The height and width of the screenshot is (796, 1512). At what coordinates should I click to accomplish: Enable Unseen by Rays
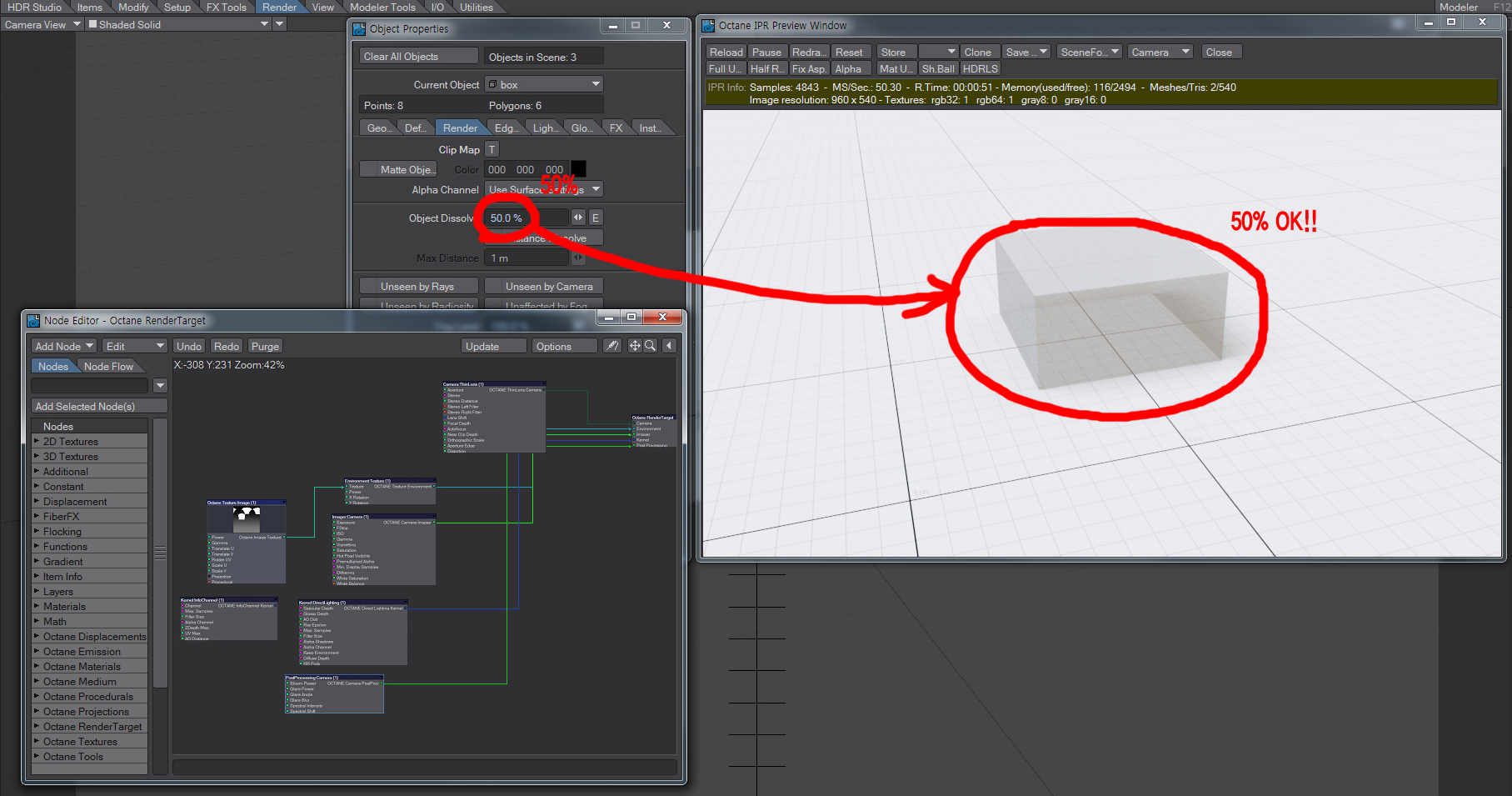(418, 286)
